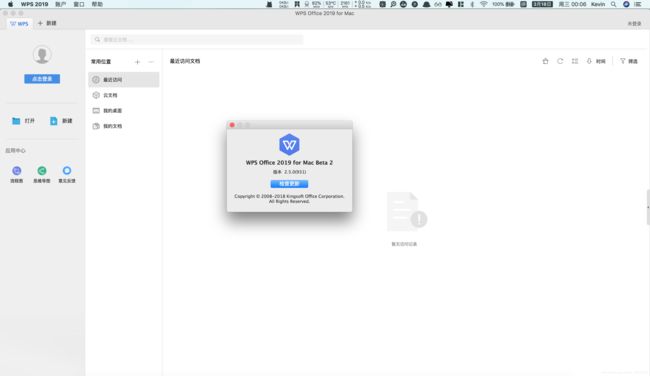Click the blue document New (新建) icon
The image size is (650, 376).
coord(53,121)
